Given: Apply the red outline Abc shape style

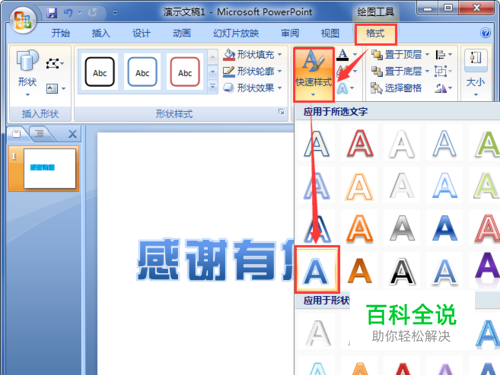Looking at the screenshot, I should click(x=185, y=72).
